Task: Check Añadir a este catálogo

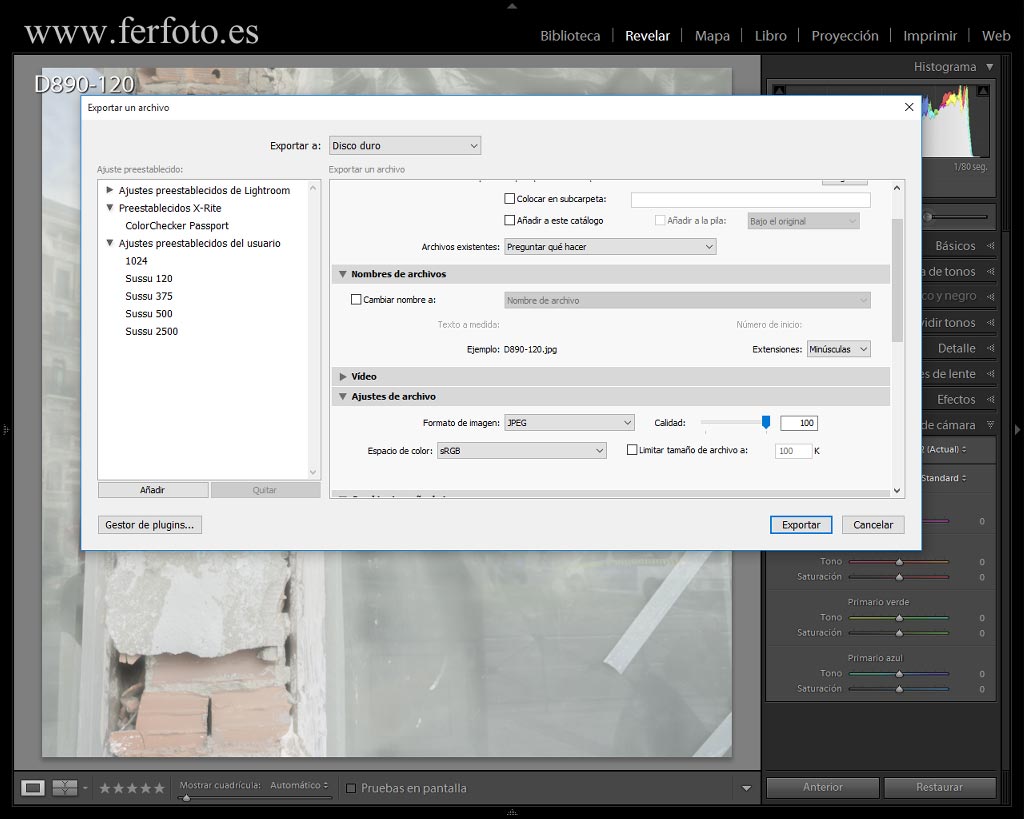Action: [509, 221]
